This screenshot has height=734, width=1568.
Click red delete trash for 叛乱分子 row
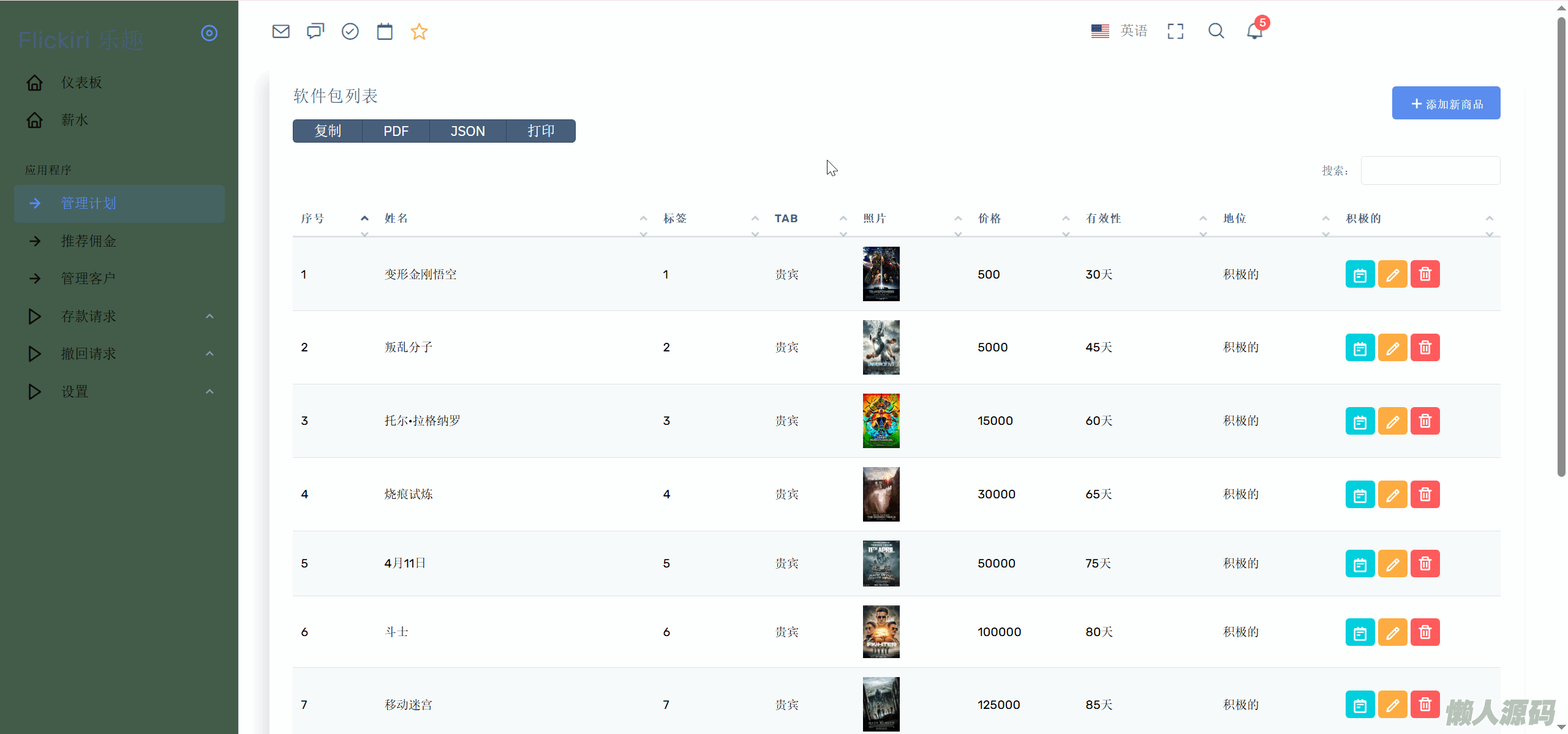tap(1425, 348)
